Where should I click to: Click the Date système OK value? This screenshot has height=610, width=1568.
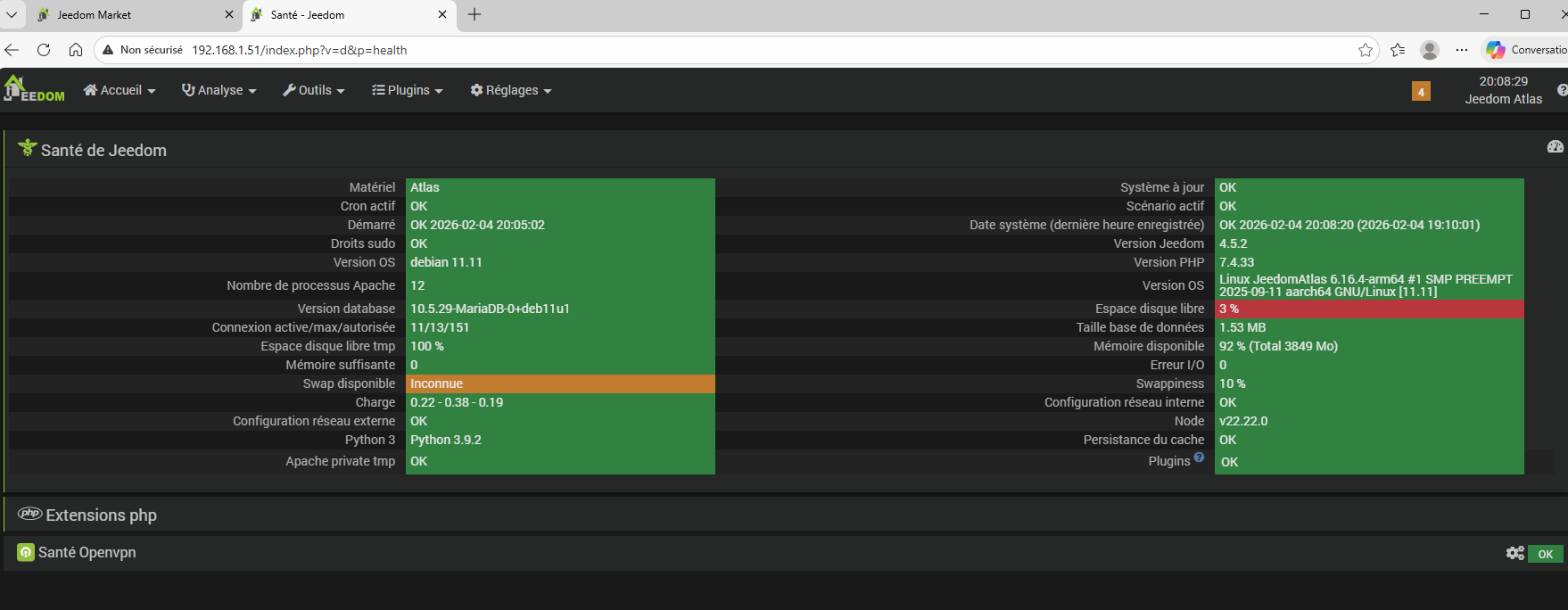1369,225
